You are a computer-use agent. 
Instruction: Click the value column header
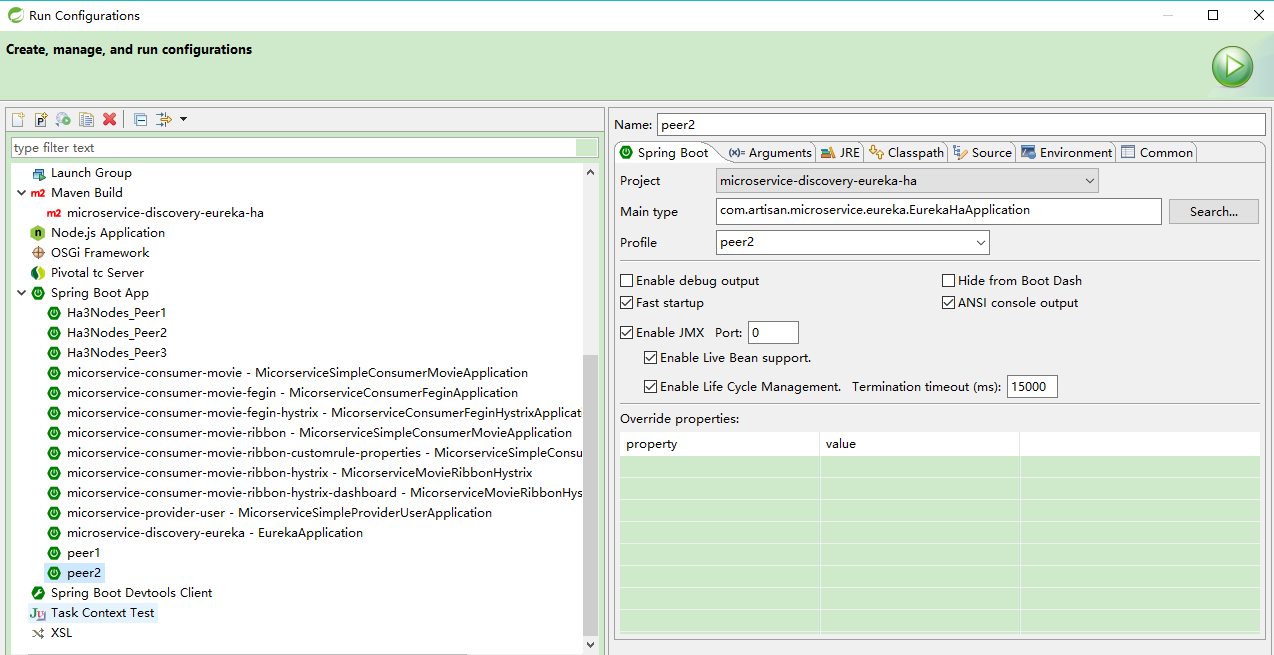[x=920, y=444]
